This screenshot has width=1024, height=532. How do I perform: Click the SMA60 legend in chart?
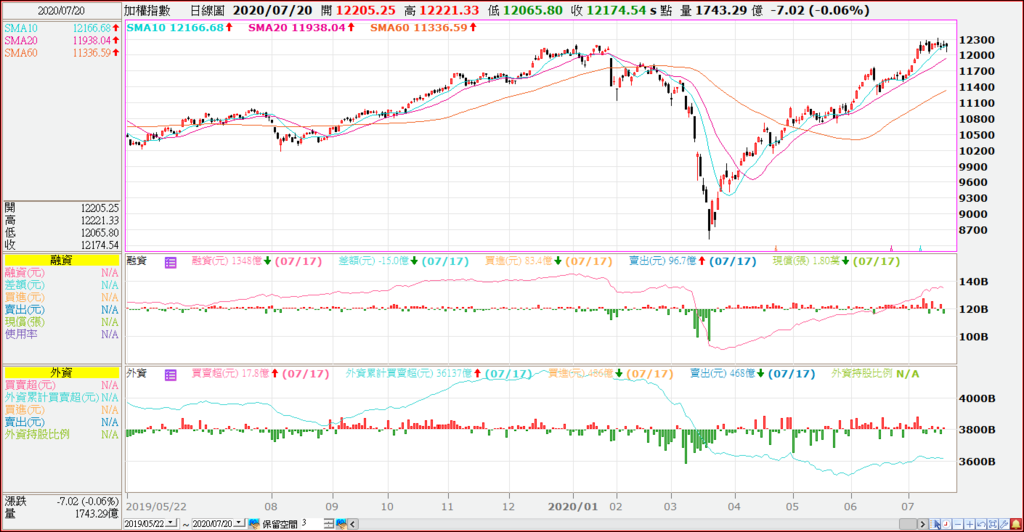pos(423,27)
